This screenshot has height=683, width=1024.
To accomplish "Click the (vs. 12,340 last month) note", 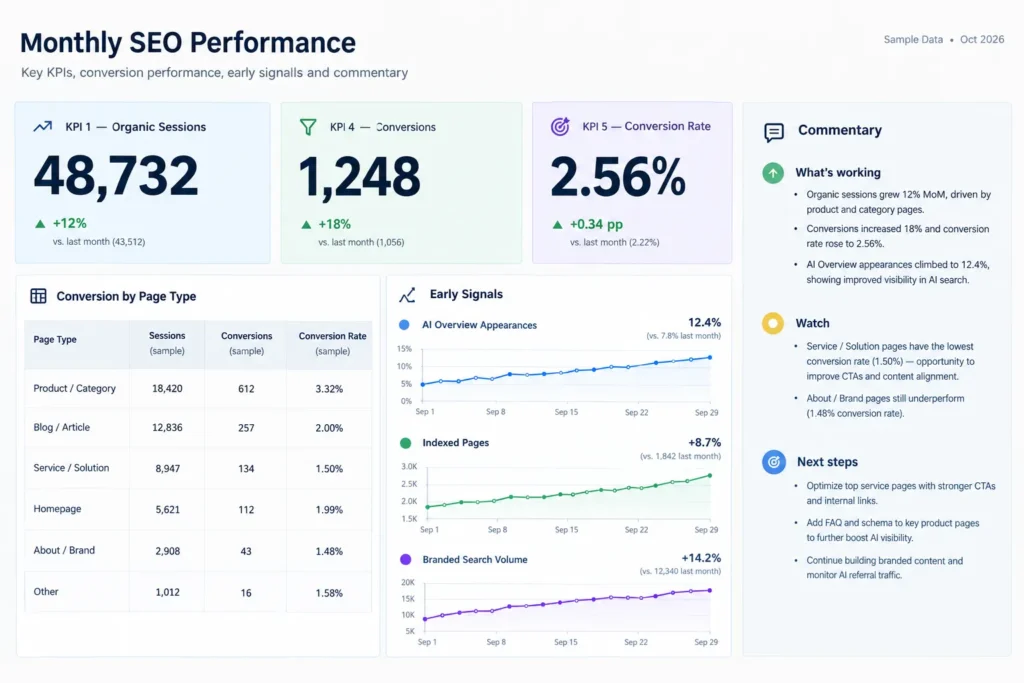I will pos(680,571).
